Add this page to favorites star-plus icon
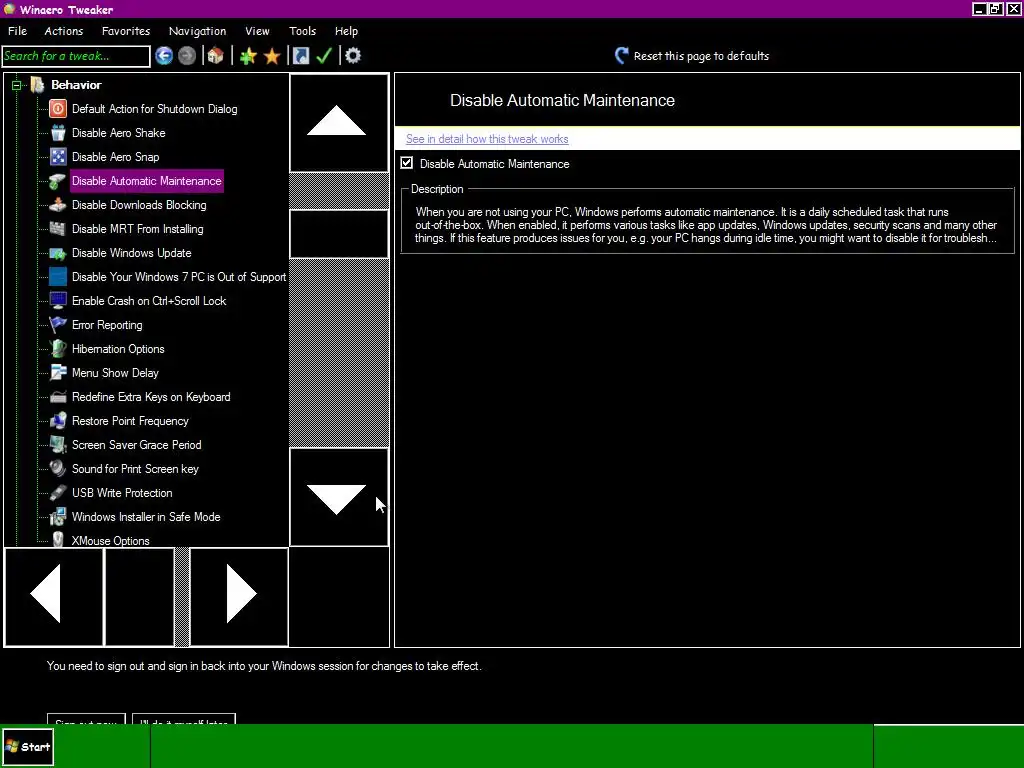1024x768 pixels. pyautogui.click(x=248, y=56)
